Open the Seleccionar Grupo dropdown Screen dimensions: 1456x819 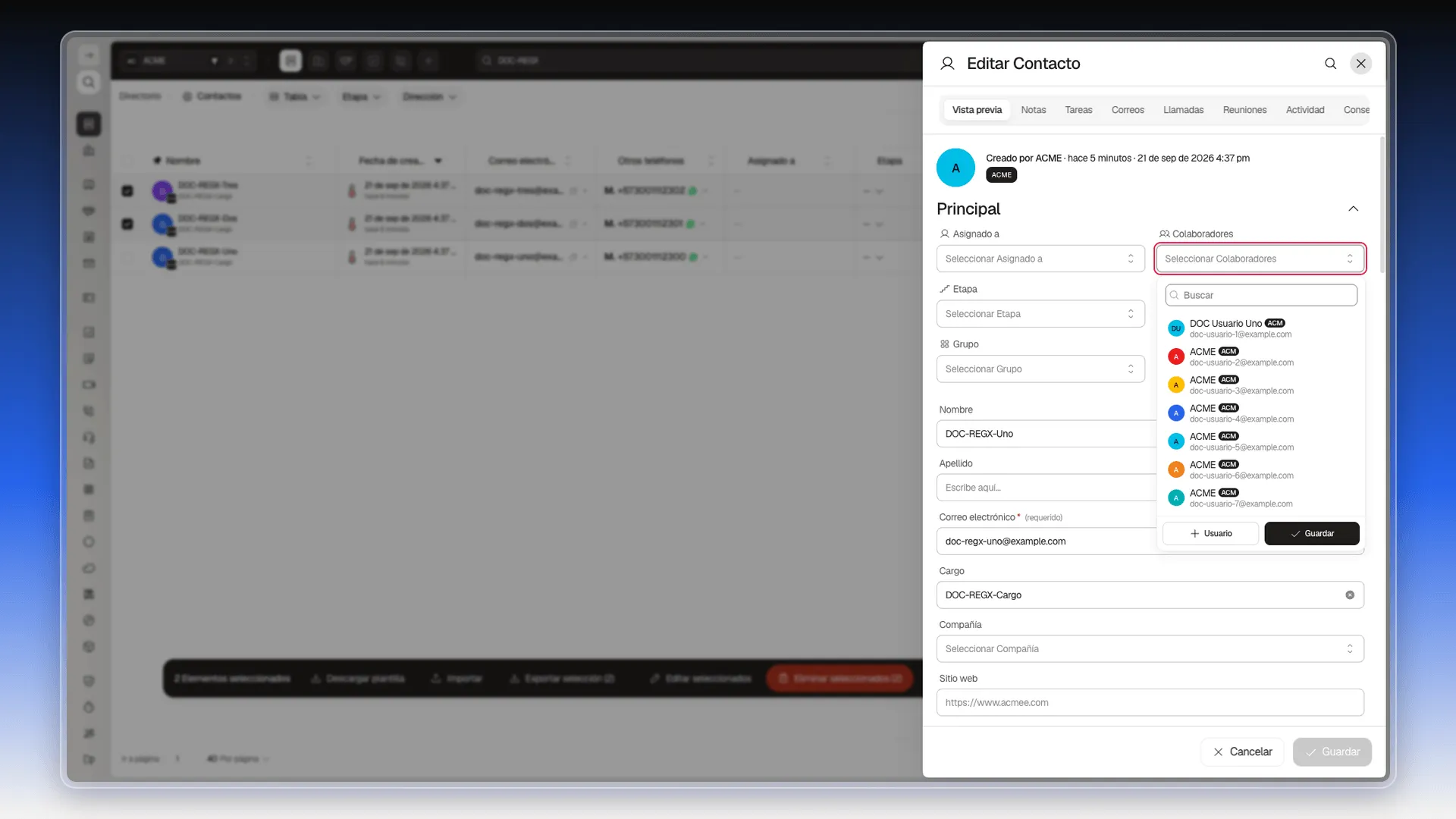click(x=1040, y=369)
